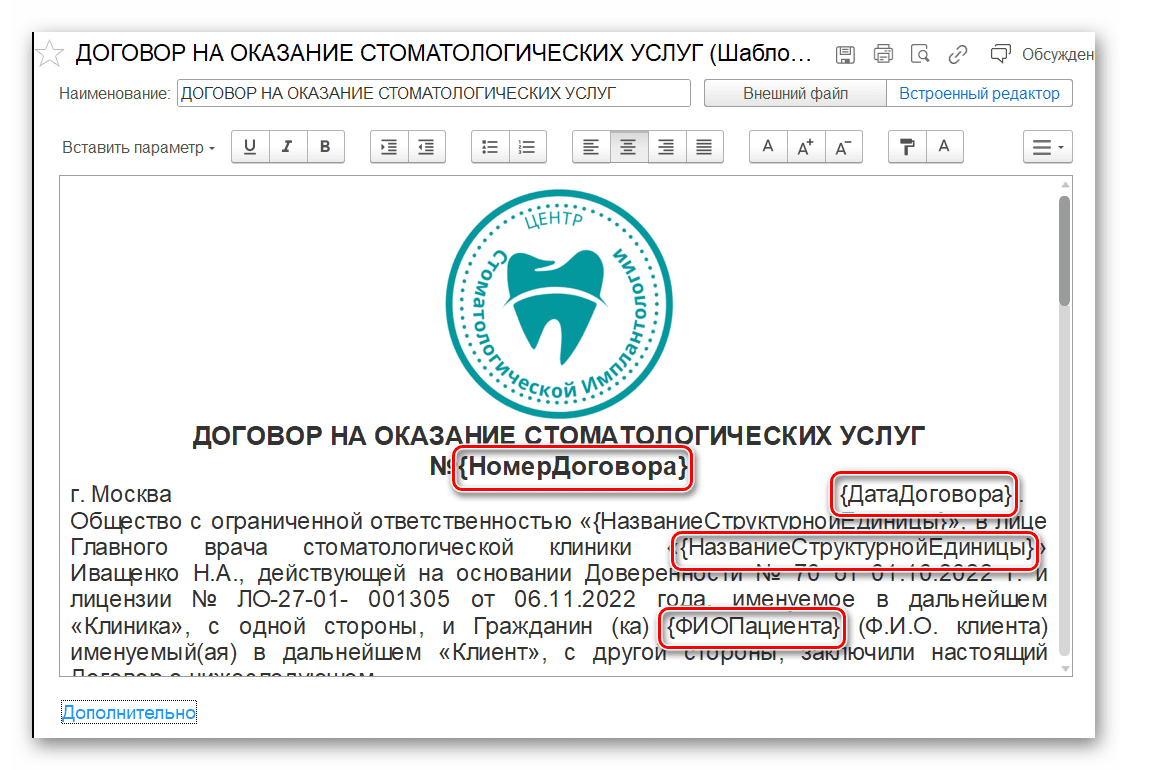
Task: Click 'ЛО-27-01- 001305' license number text
Action: 344,599
